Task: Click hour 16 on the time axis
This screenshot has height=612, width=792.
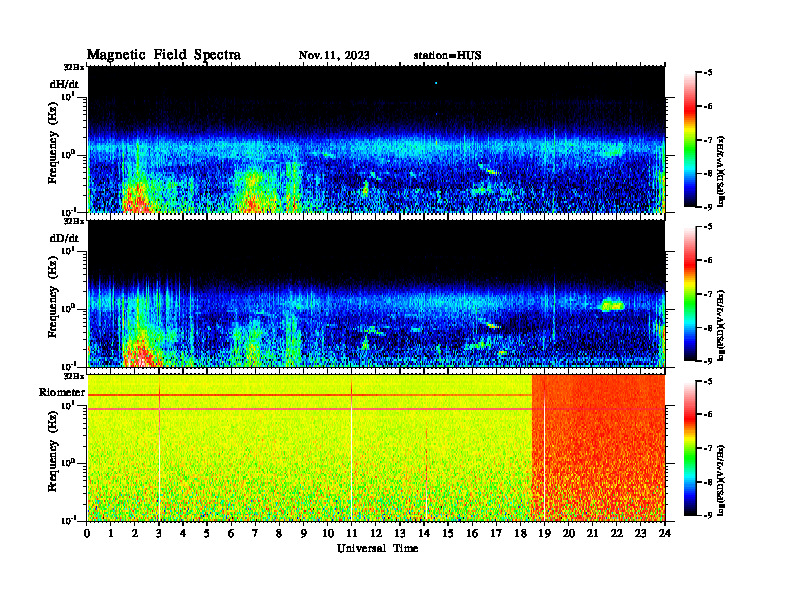Action: pyautogui.click(x=472, y=533)
